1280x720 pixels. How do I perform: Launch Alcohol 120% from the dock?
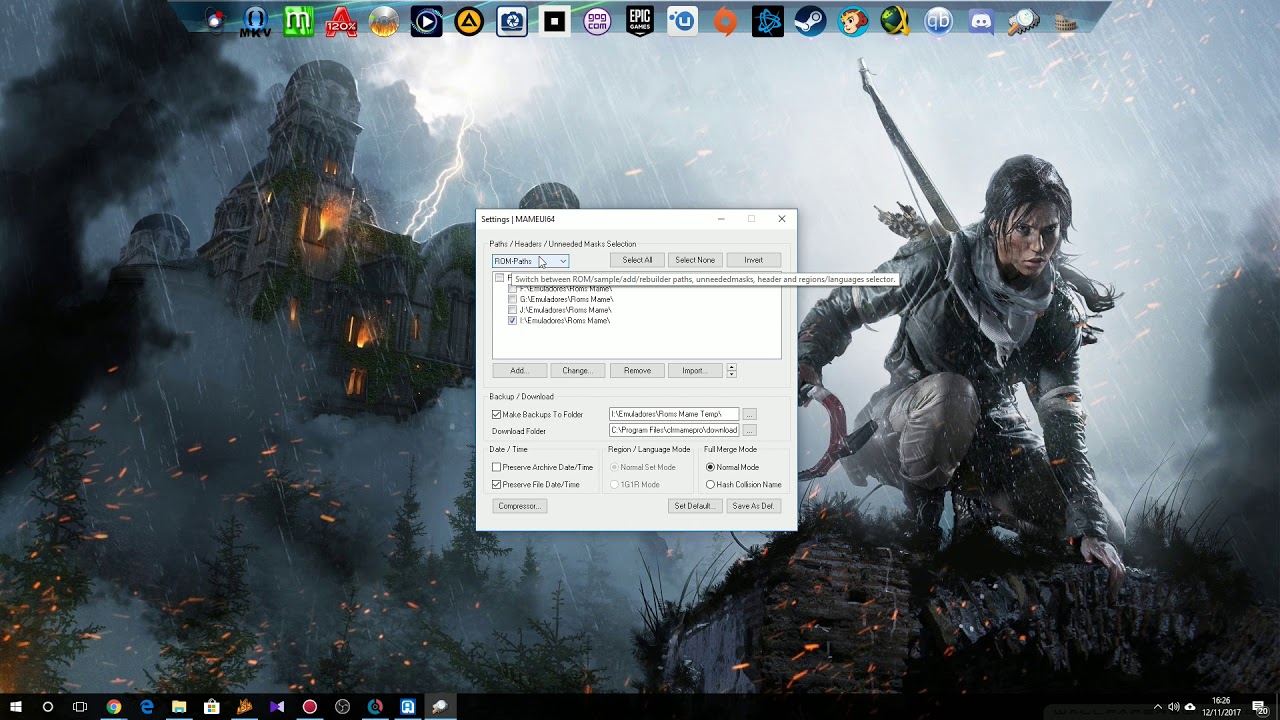tap(341, 21)
